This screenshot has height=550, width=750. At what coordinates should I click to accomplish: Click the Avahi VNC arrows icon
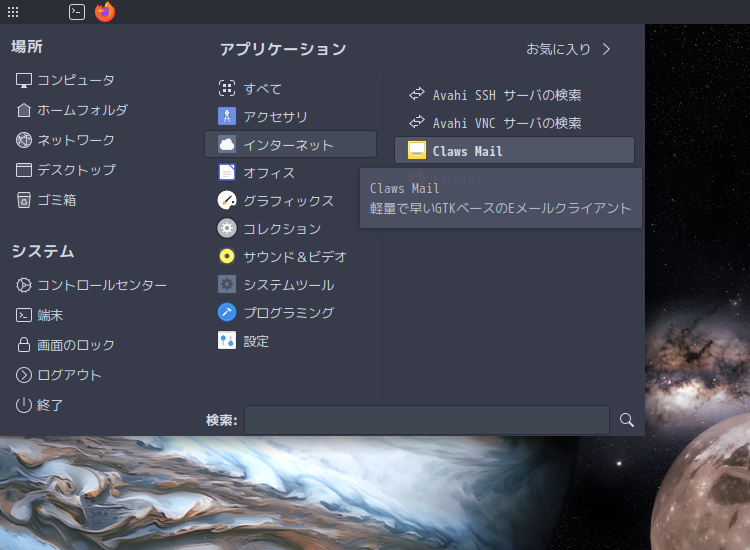417,122
